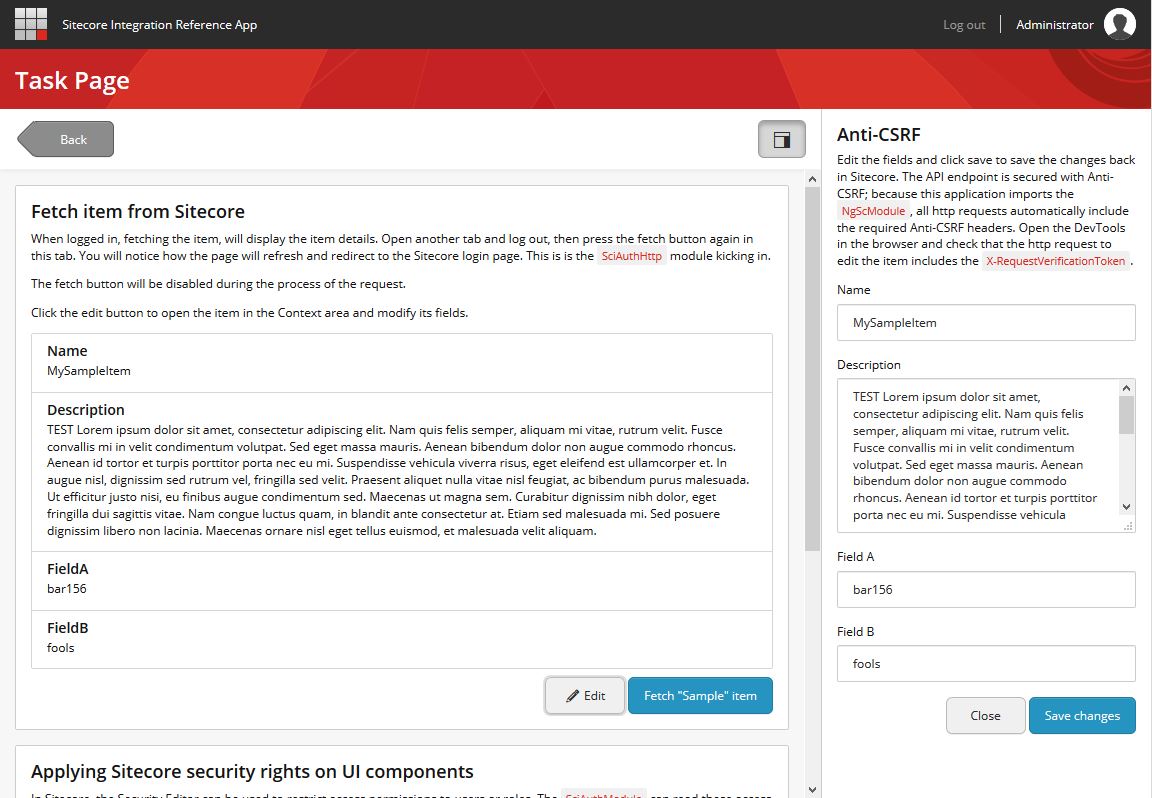Click main content scrollbar down arrow

[812, 790]
